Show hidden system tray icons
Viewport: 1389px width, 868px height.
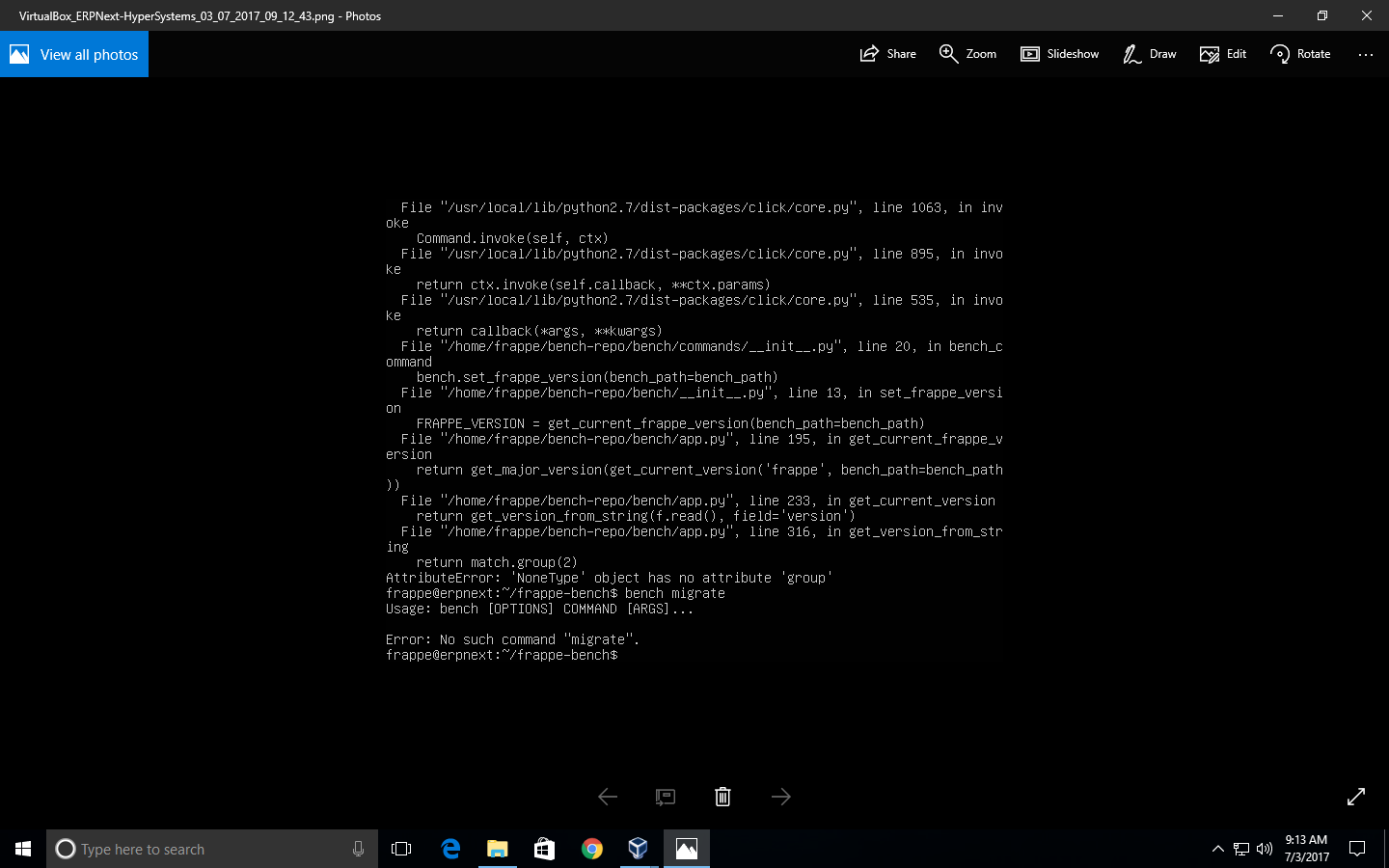[x=1217, y=849]
